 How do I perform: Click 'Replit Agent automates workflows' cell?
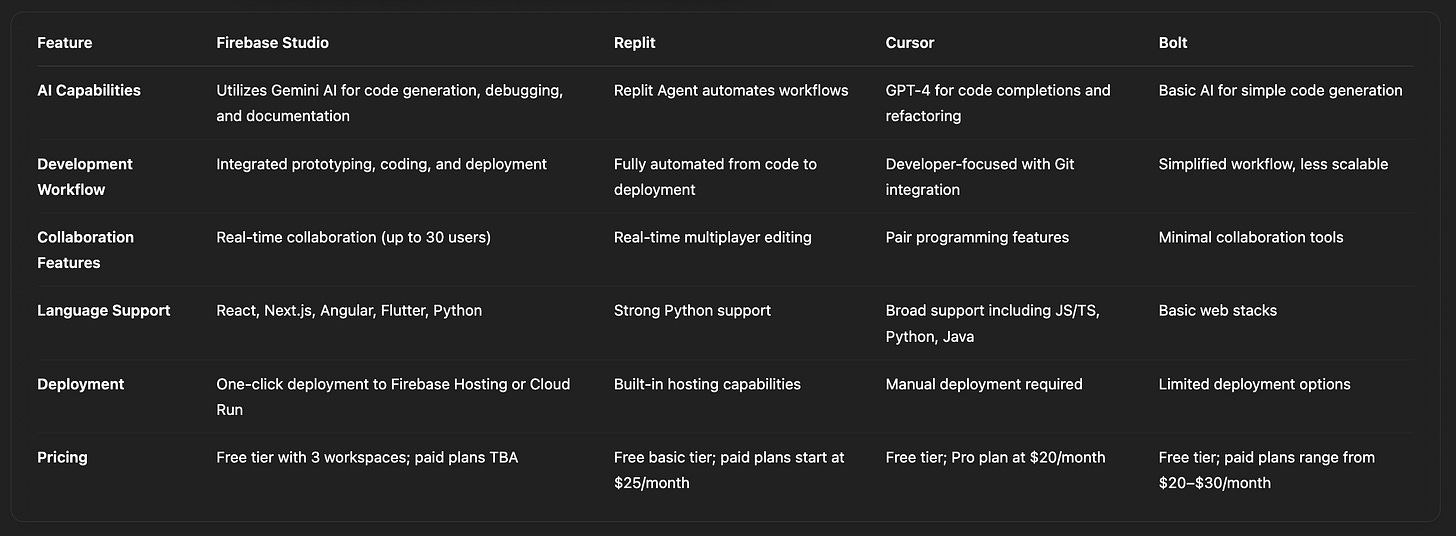click(x=731, y=90)
